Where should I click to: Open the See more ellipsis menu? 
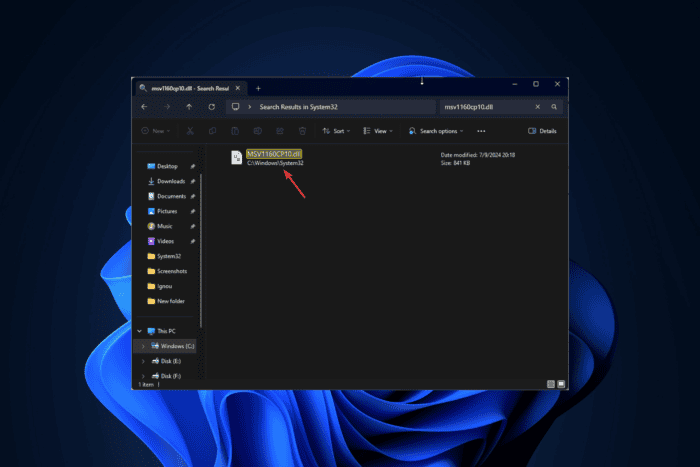481,131
